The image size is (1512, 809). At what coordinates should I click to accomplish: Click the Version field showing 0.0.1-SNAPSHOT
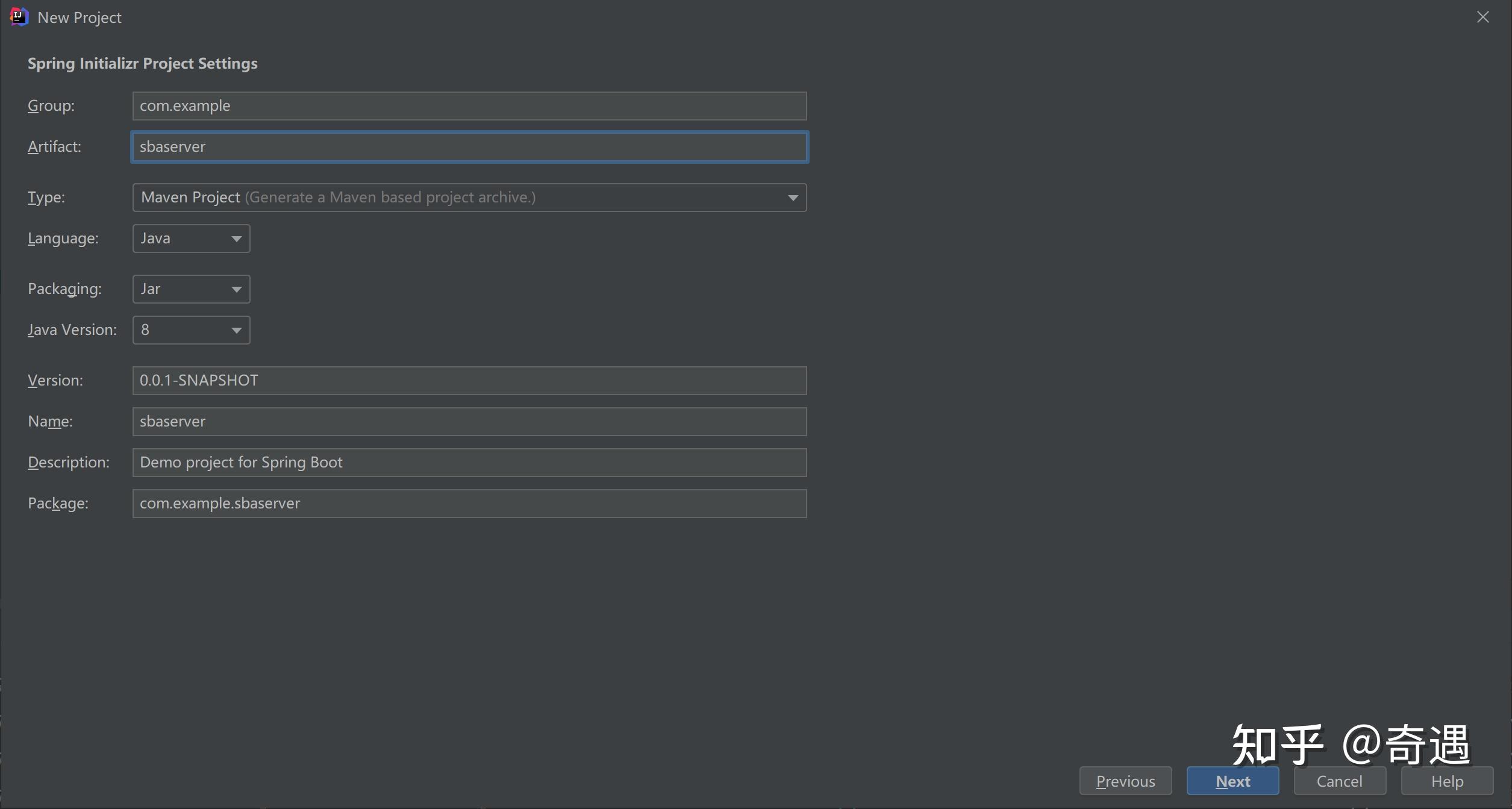(x=469, y=380)
